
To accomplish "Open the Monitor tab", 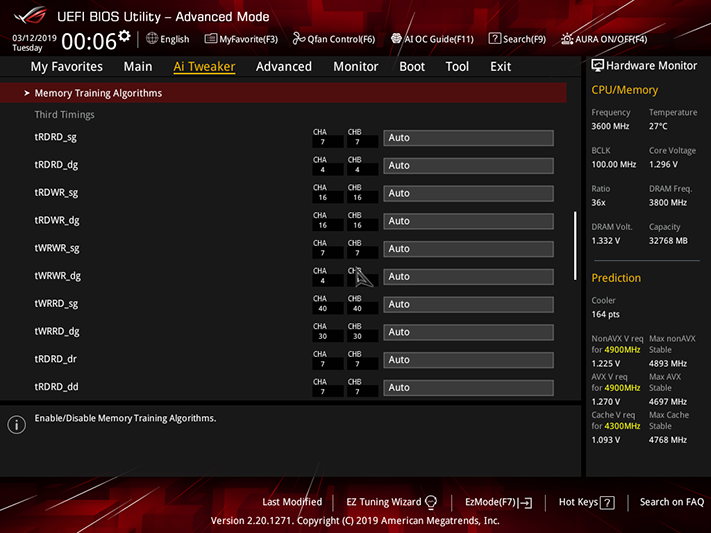I will 356,67.
